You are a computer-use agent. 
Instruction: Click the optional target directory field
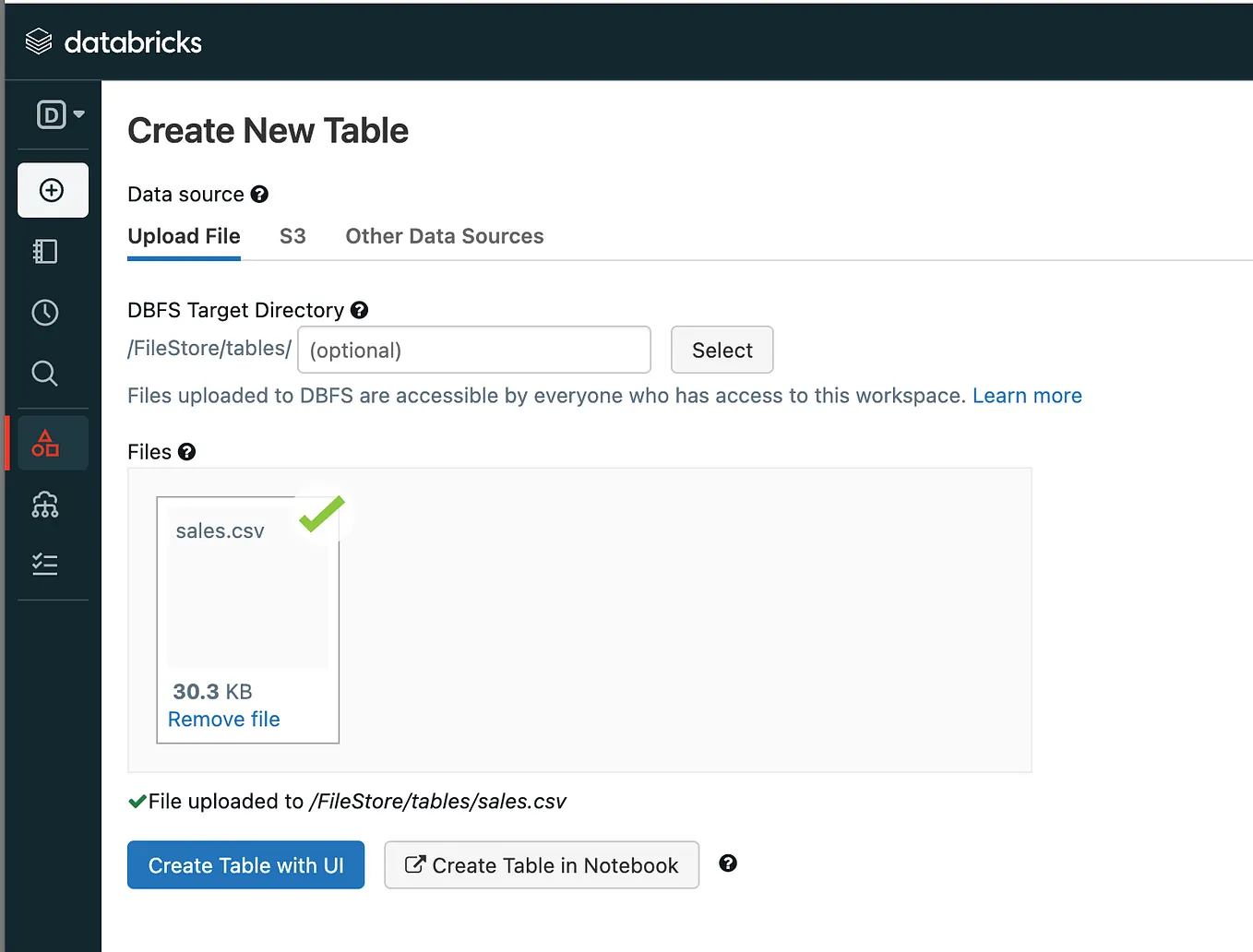(473, 350)
